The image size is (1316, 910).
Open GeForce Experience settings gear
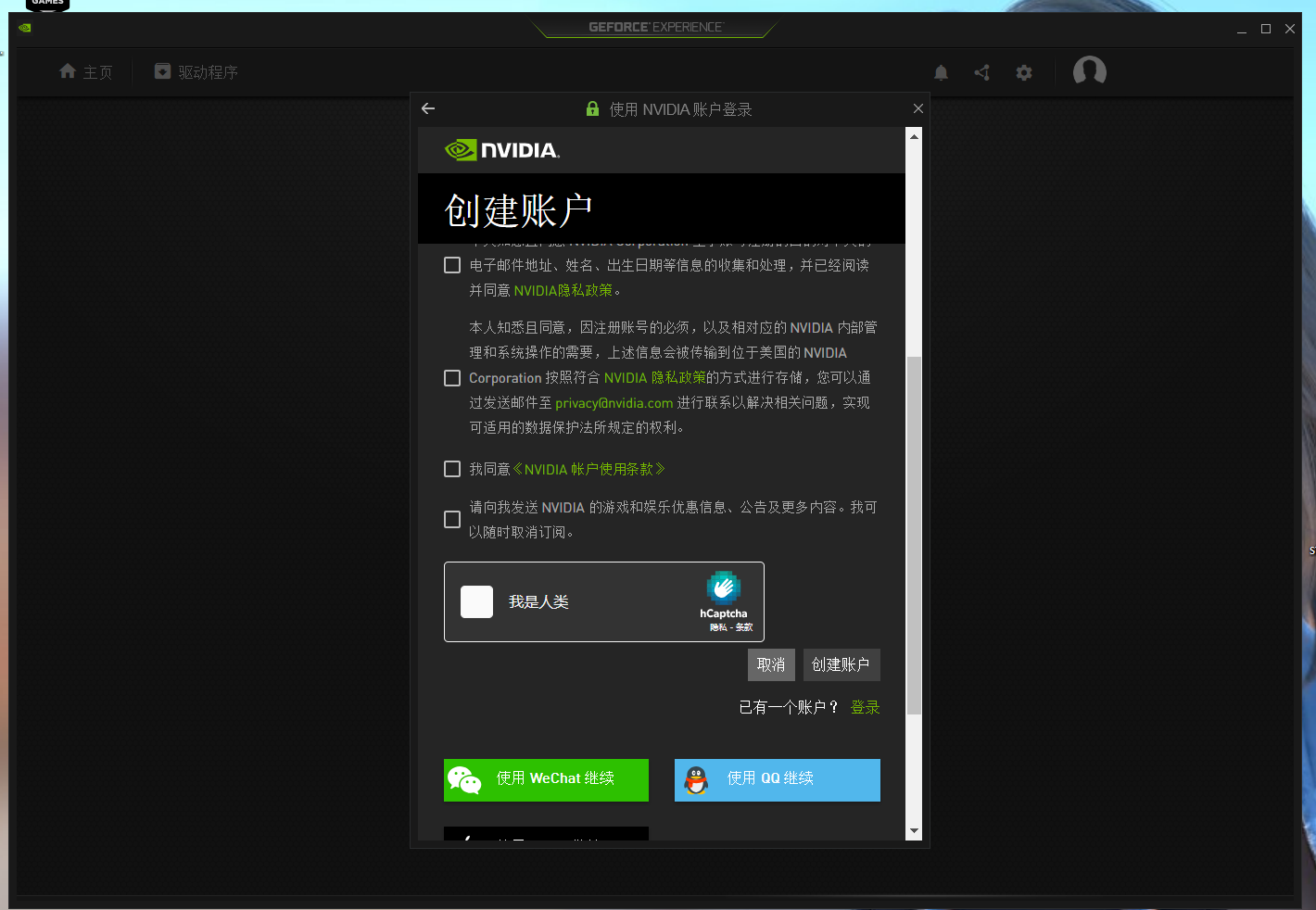point(1023,71)
